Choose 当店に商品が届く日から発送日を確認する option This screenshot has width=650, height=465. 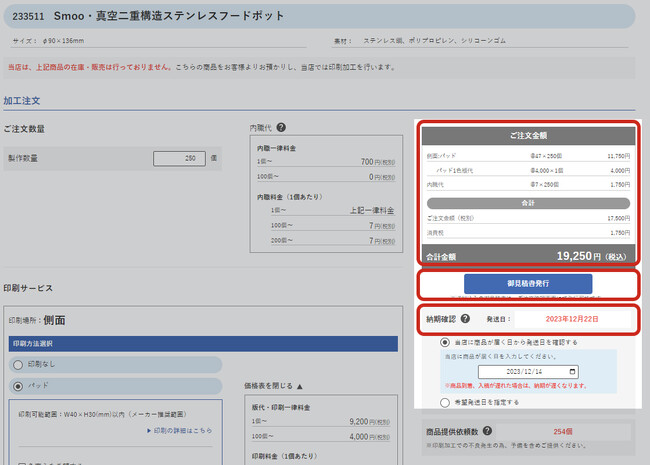444,341
